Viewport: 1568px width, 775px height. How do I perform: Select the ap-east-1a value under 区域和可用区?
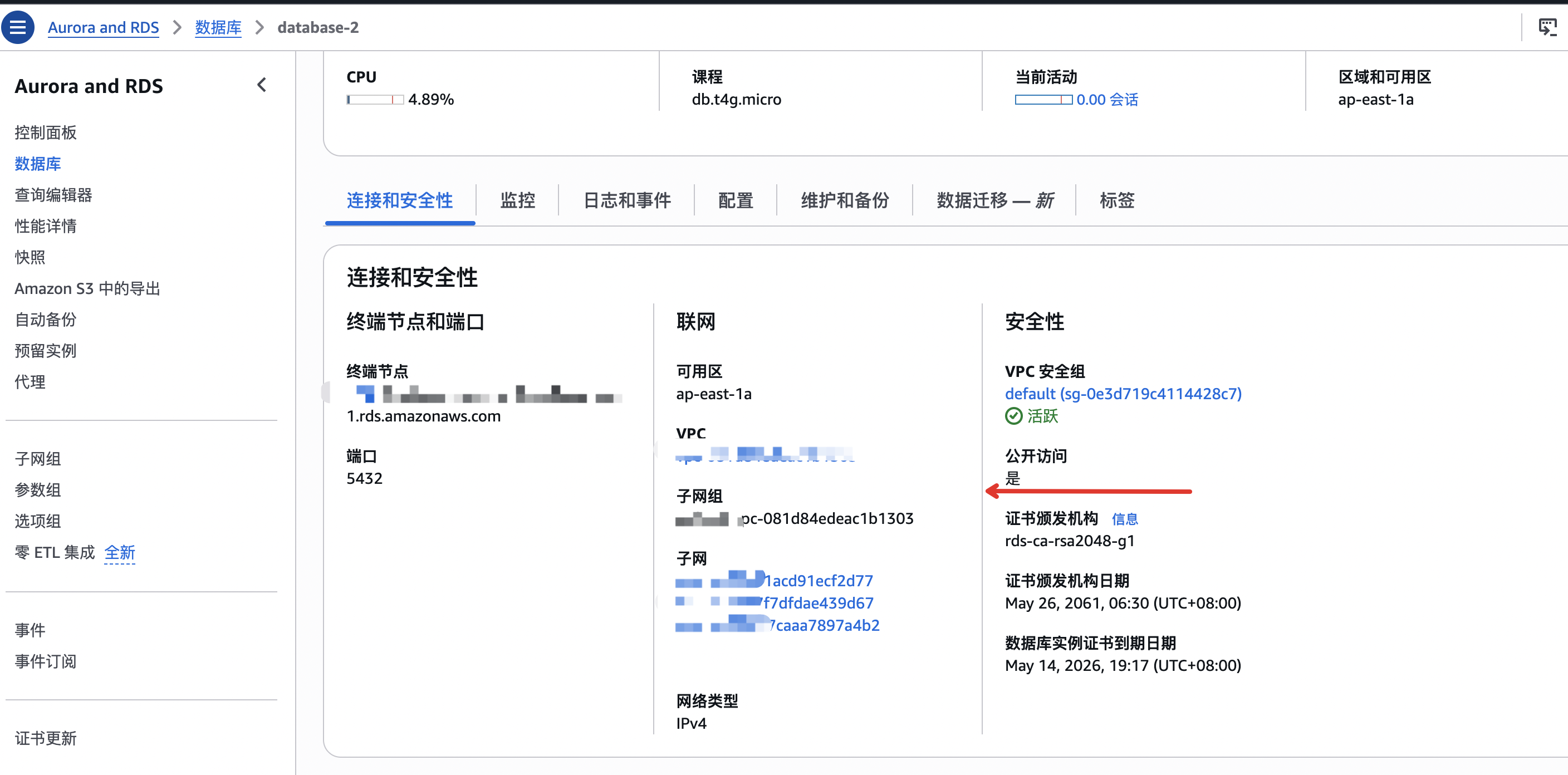[1376, 100]
